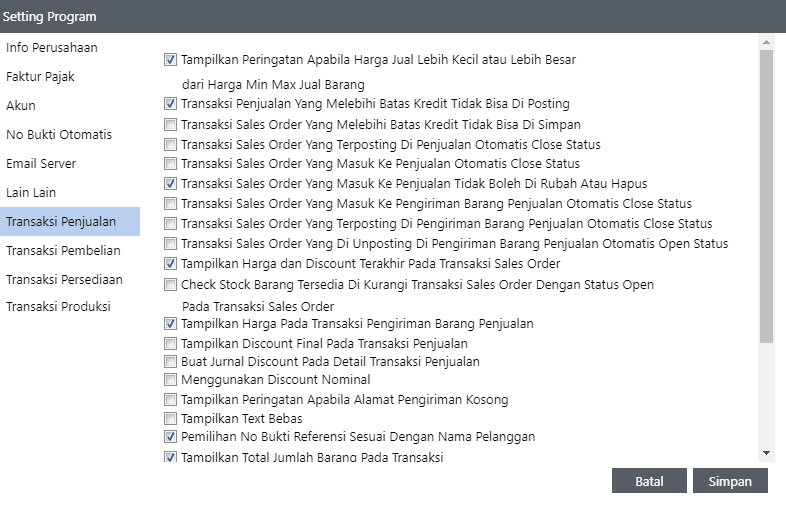
Task: Open the Transaksi Persediaan settings
Action: point(64,279)
